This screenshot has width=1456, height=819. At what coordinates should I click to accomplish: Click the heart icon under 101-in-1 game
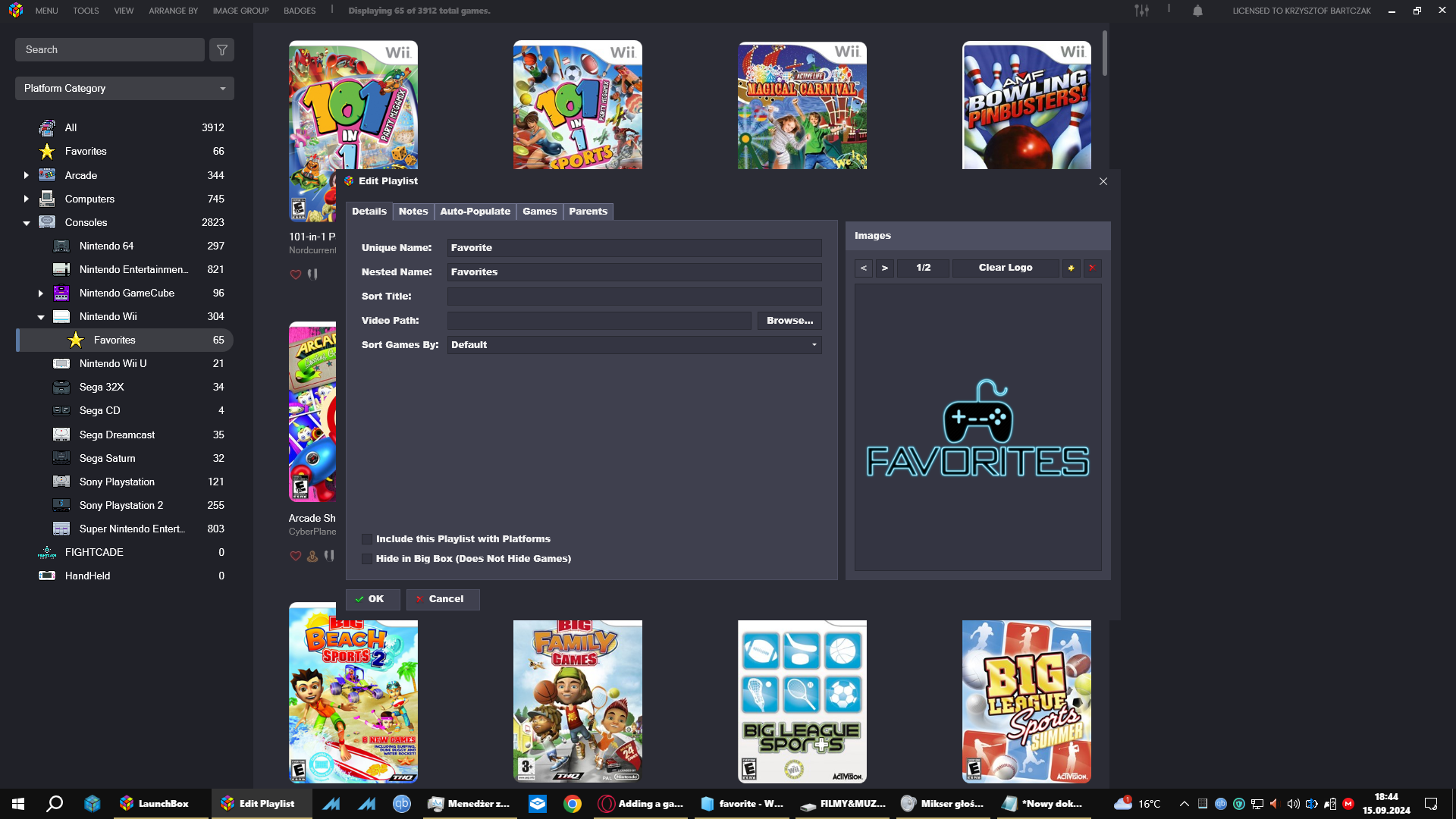(296, 275)
